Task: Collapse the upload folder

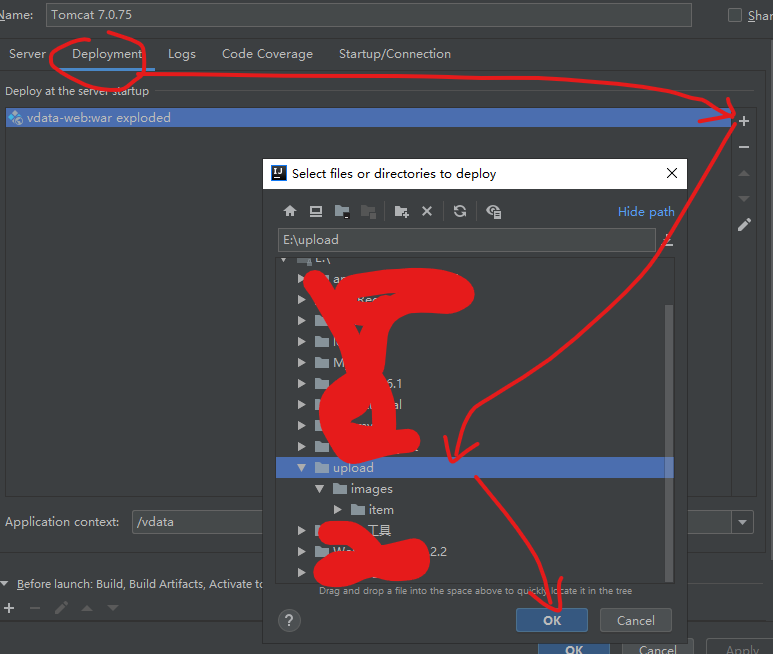Action: [x=302, y=468]
